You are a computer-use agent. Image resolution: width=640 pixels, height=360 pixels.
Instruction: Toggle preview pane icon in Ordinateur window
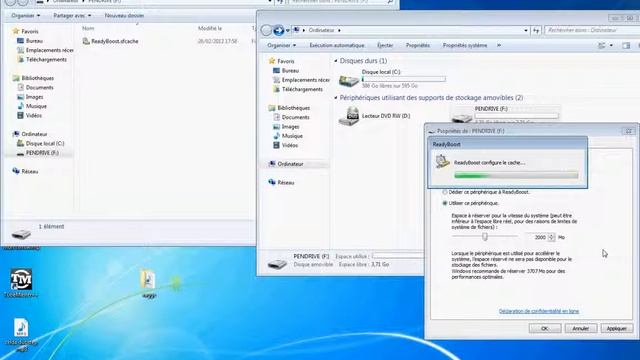pos(626,45)
